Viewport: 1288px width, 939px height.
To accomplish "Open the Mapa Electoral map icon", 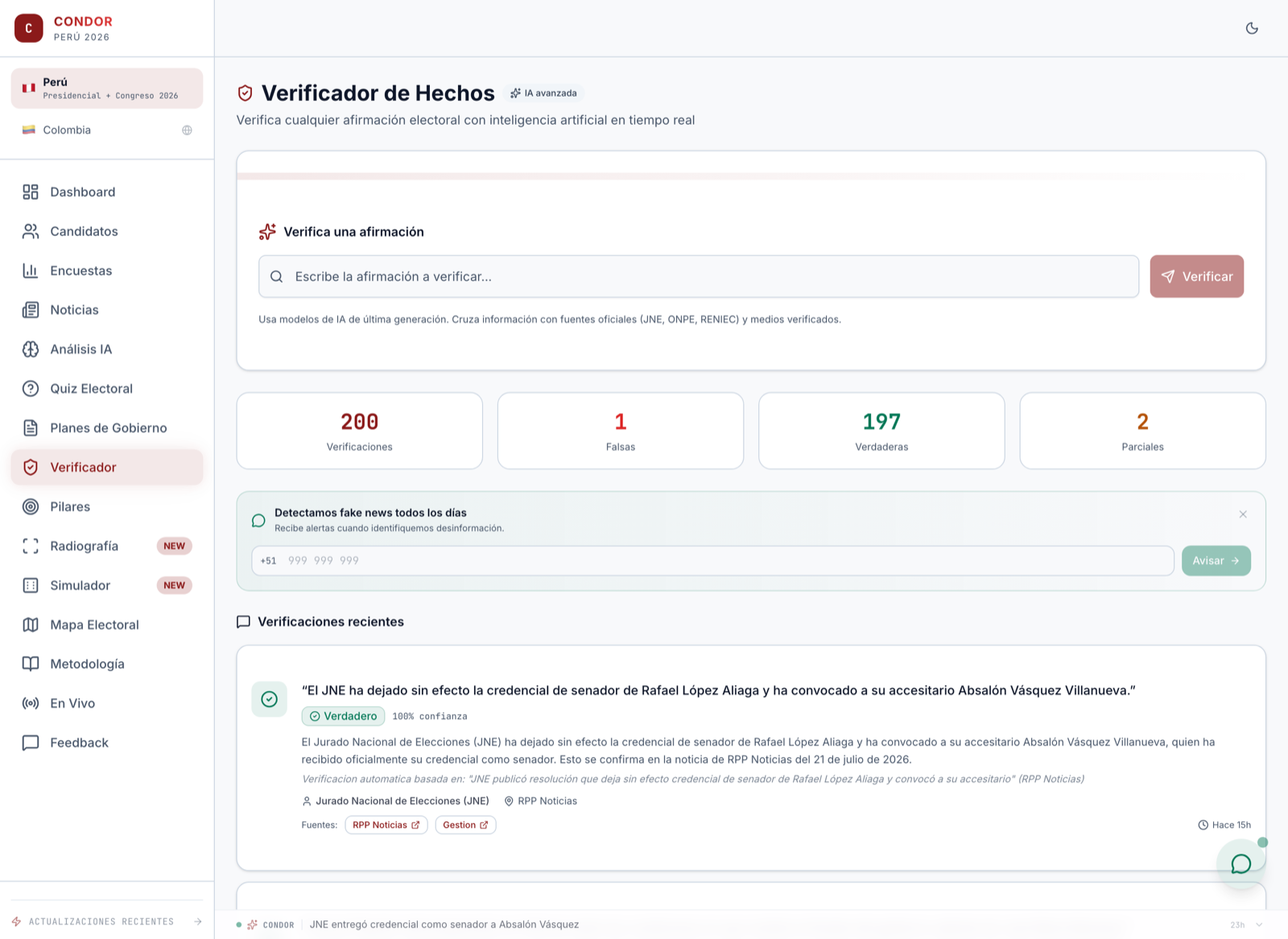I will click(x=31, y=625).
